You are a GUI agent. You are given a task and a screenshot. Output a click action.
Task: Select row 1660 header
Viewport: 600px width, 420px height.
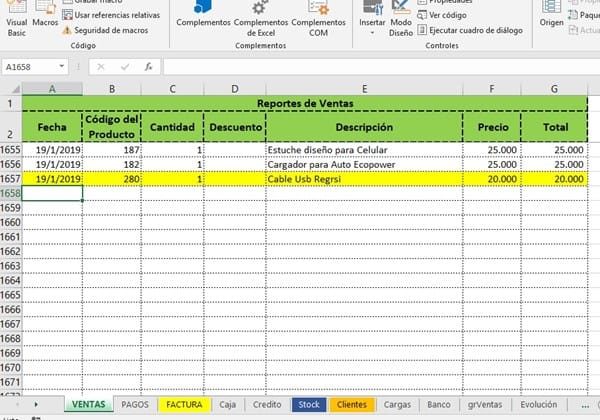pyautogui.click(x=11, y=222)
